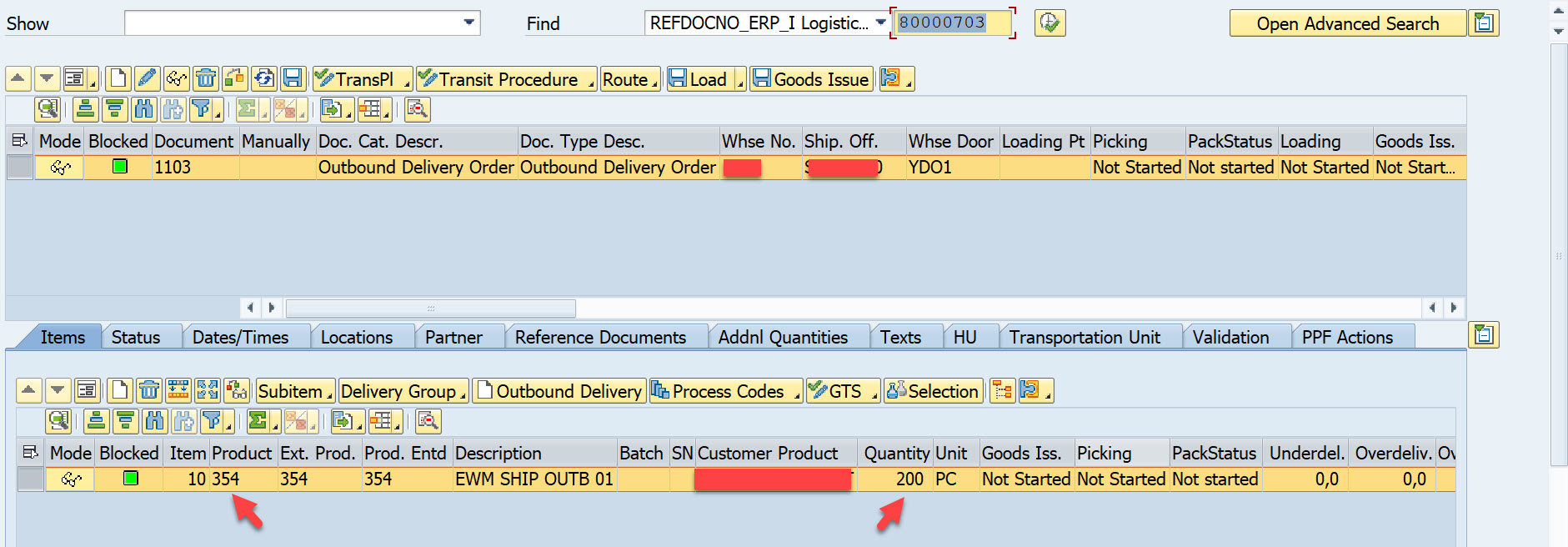The width and height of the screenshot is (1568, 547).
Task: Click the print preview icon in header grid
Action: pos(417,109)
